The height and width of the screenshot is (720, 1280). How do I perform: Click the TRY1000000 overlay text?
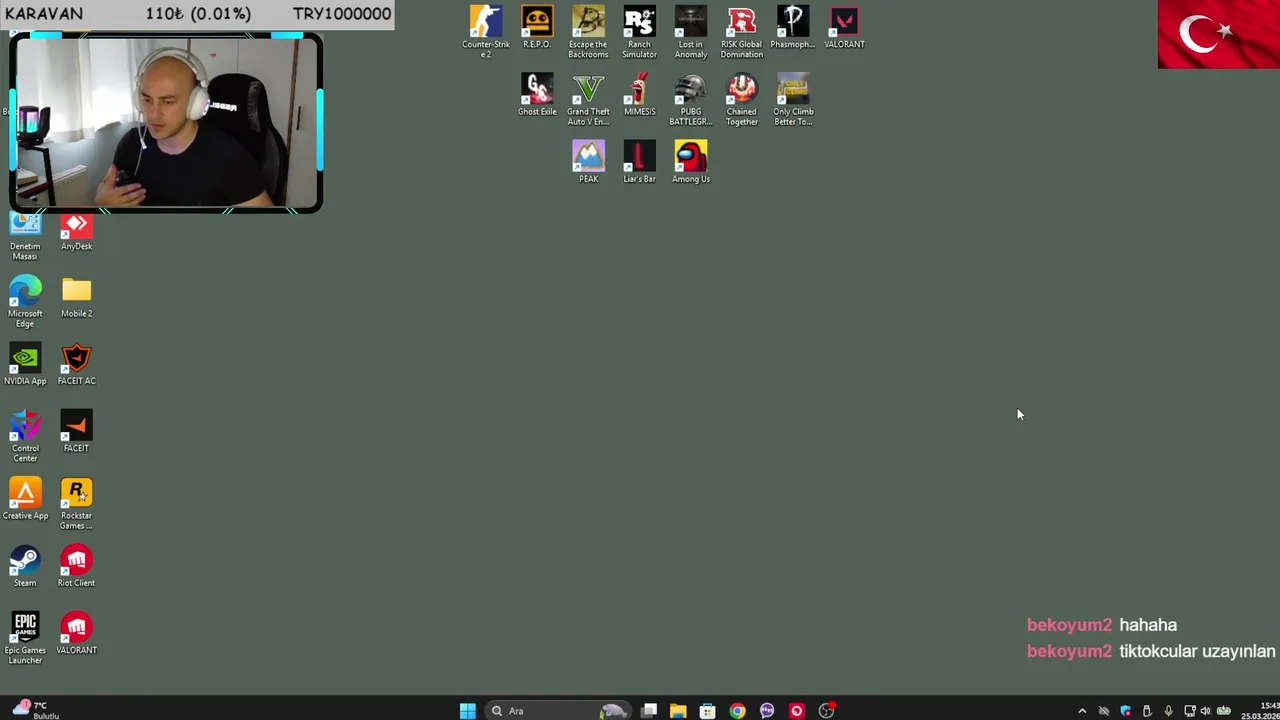pyautogui.click(x=342, y=14)
